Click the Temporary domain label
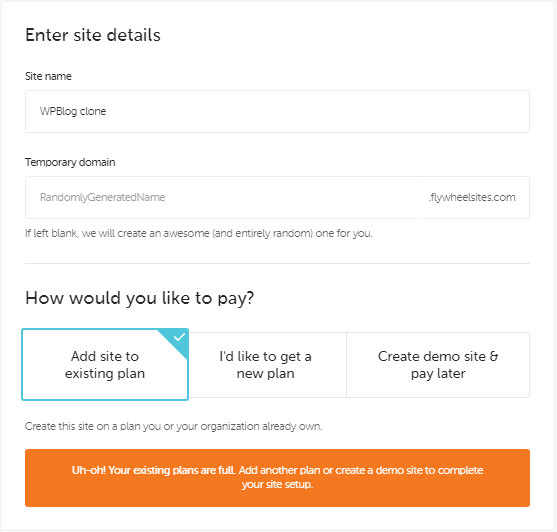Viewport: 557px width, 532px height. pos(70,162)
